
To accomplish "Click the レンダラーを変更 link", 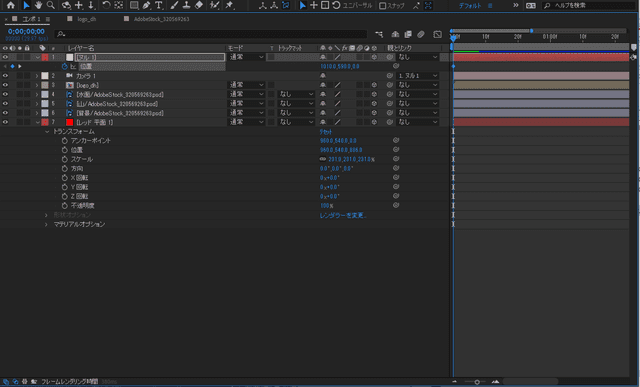I will (x=343, y=215).
